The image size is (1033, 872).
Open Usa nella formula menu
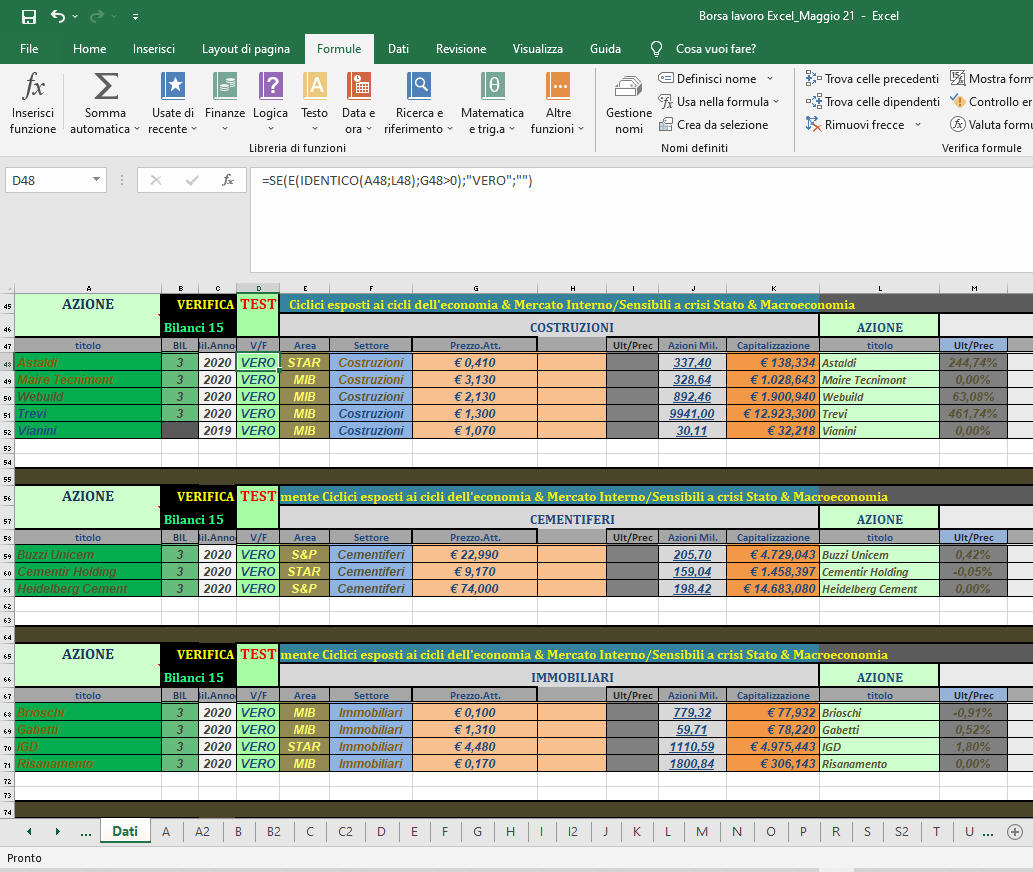[x=718, y=101]
